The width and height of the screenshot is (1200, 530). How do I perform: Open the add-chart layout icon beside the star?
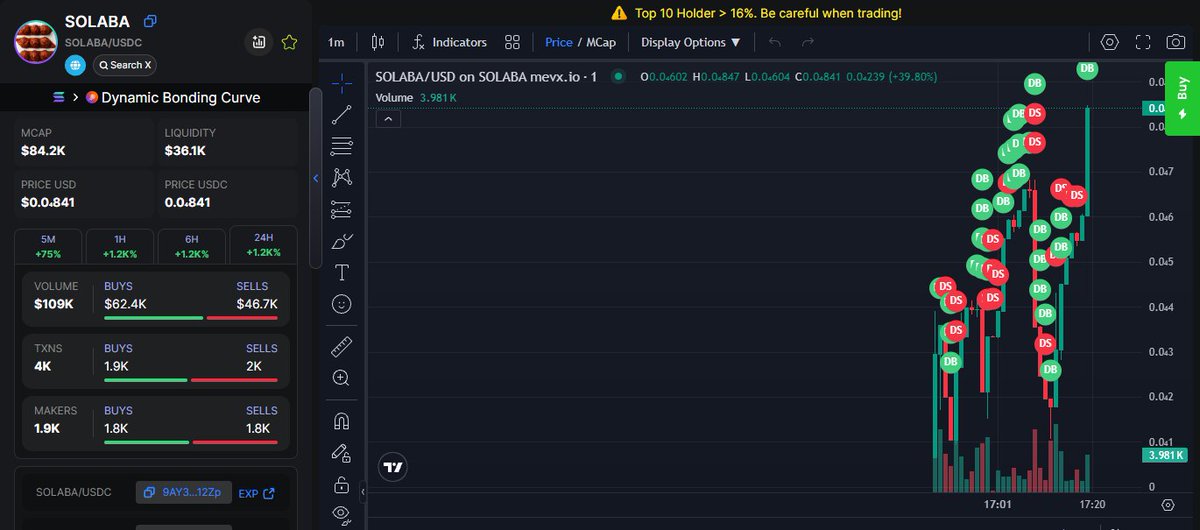tap(259, 42)
